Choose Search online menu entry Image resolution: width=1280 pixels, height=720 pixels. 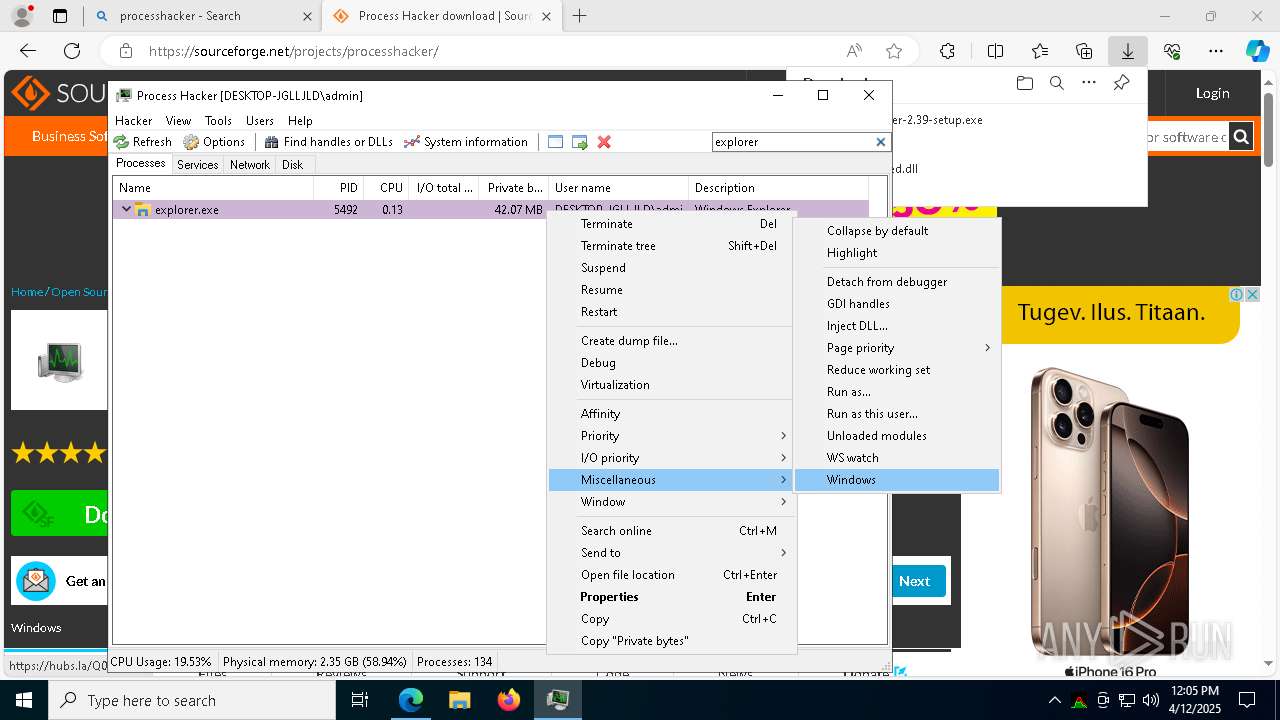(x=672, y=531)
